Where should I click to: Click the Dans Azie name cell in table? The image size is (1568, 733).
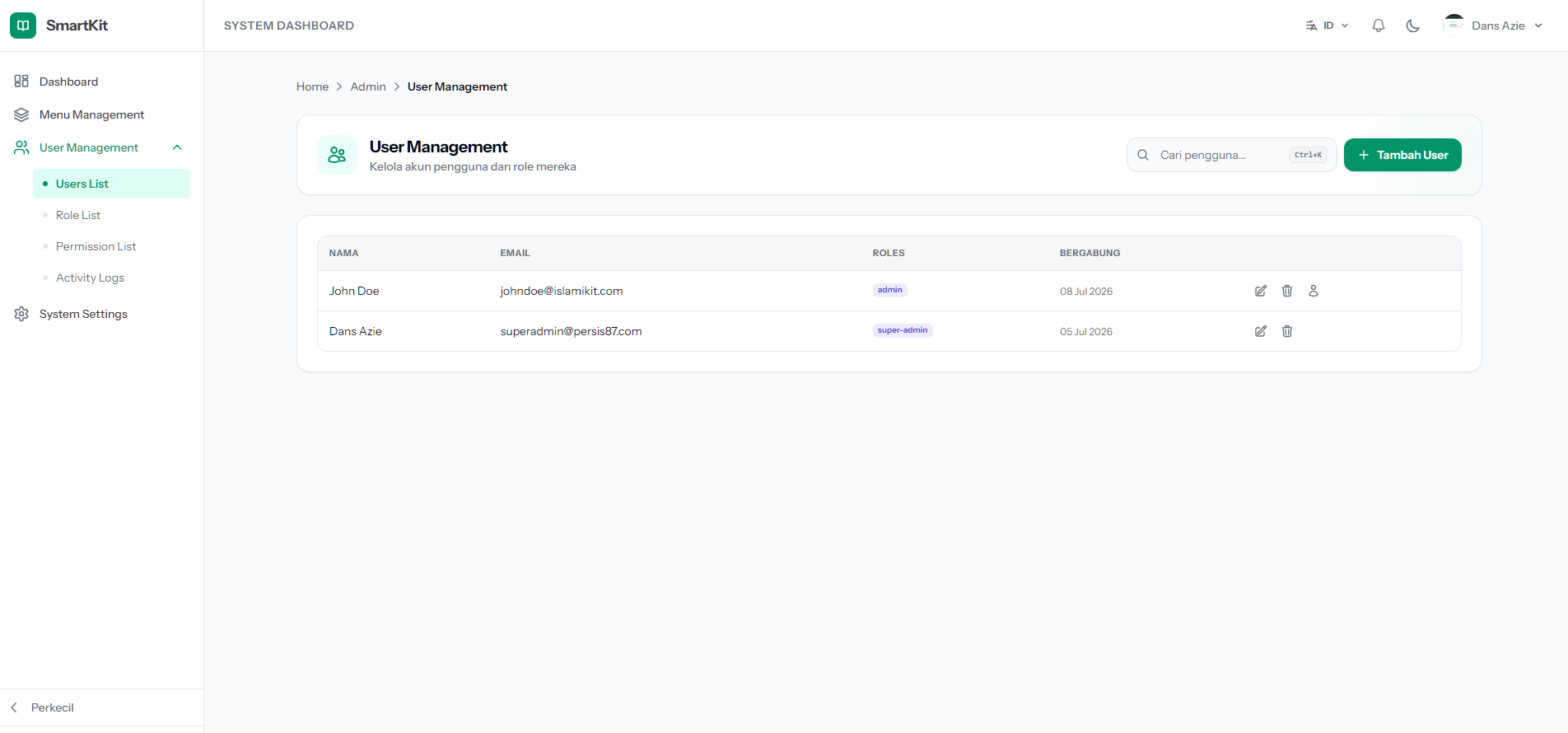point(356,331)
